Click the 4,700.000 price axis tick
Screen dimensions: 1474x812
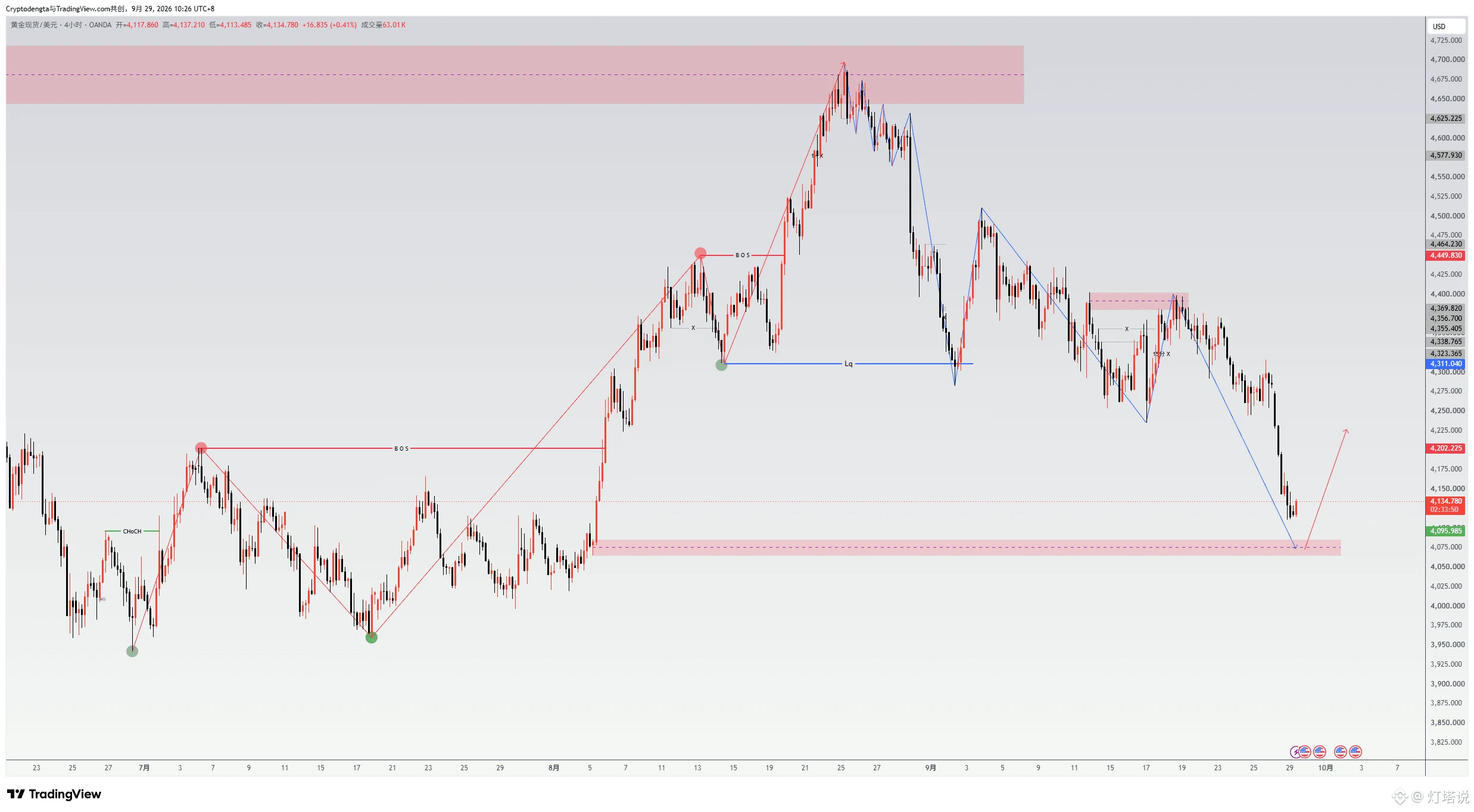pyautogui.click(x=1447, y=60)
